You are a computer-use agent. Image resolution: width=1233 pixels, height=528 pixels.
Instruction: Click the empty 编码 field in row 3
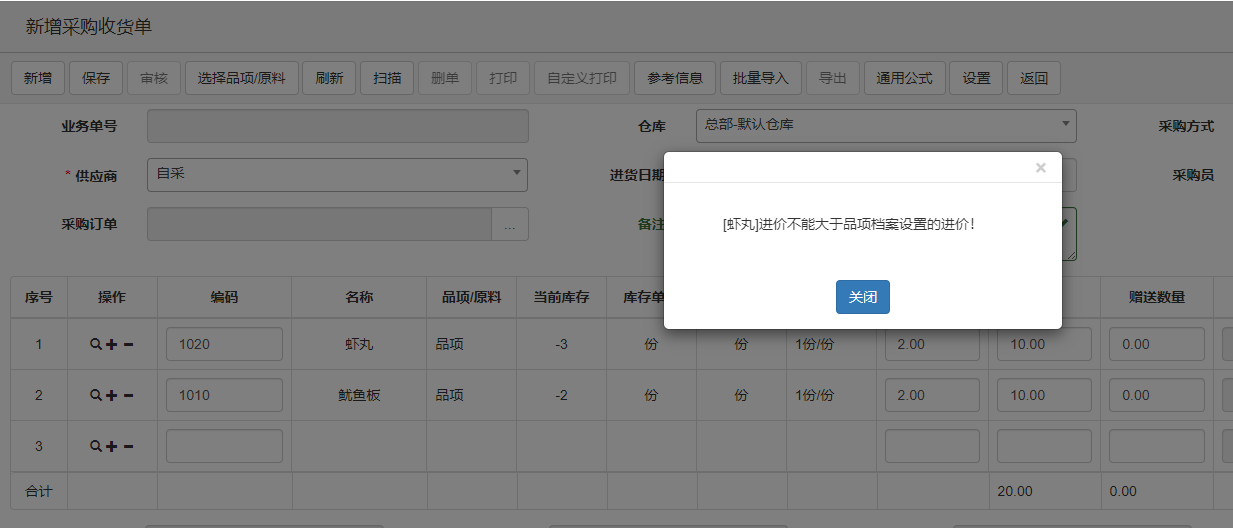(224, 446)
